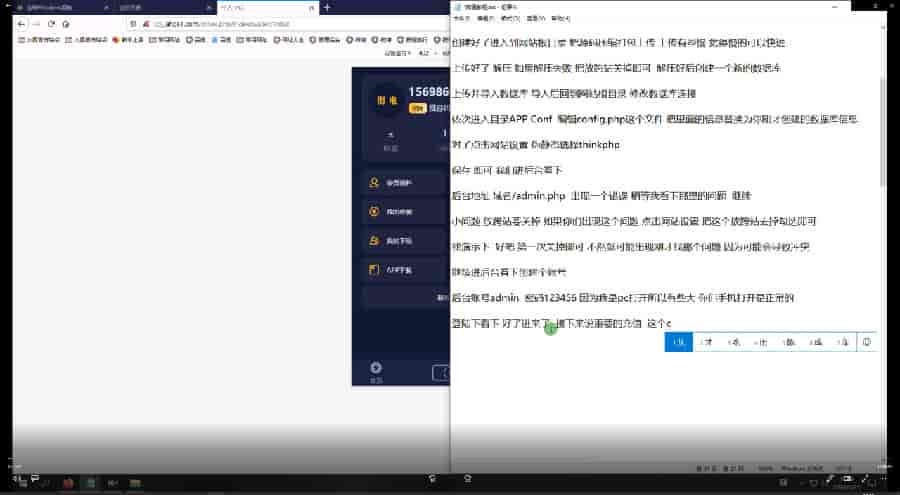The image size is (900, 495).
Task: Select IME candidate number 2
Action: (x=707, y=342)
